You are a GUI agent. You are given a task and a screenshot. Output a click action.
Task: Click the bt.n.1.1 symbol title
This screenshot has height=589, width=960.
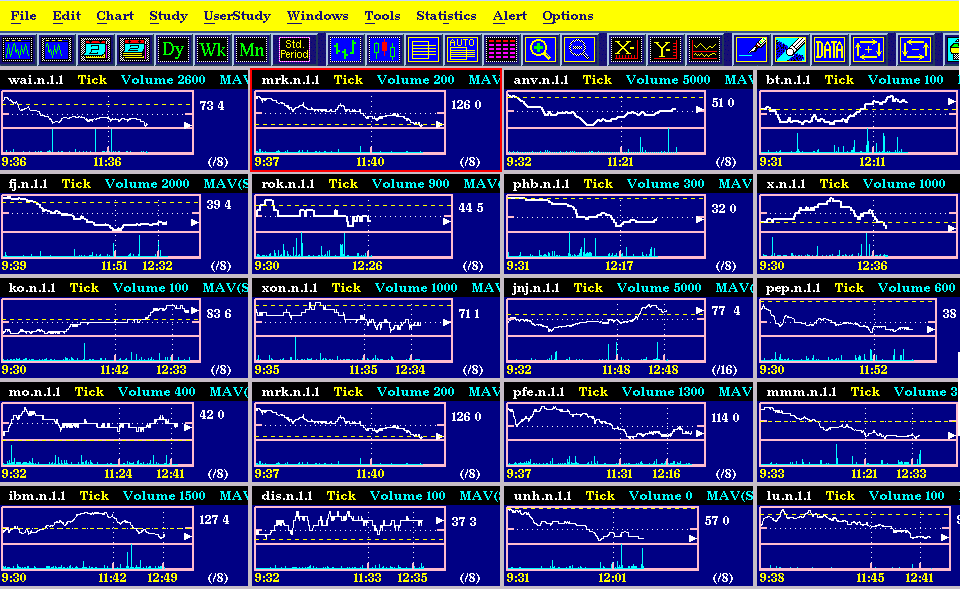[788, 80]
